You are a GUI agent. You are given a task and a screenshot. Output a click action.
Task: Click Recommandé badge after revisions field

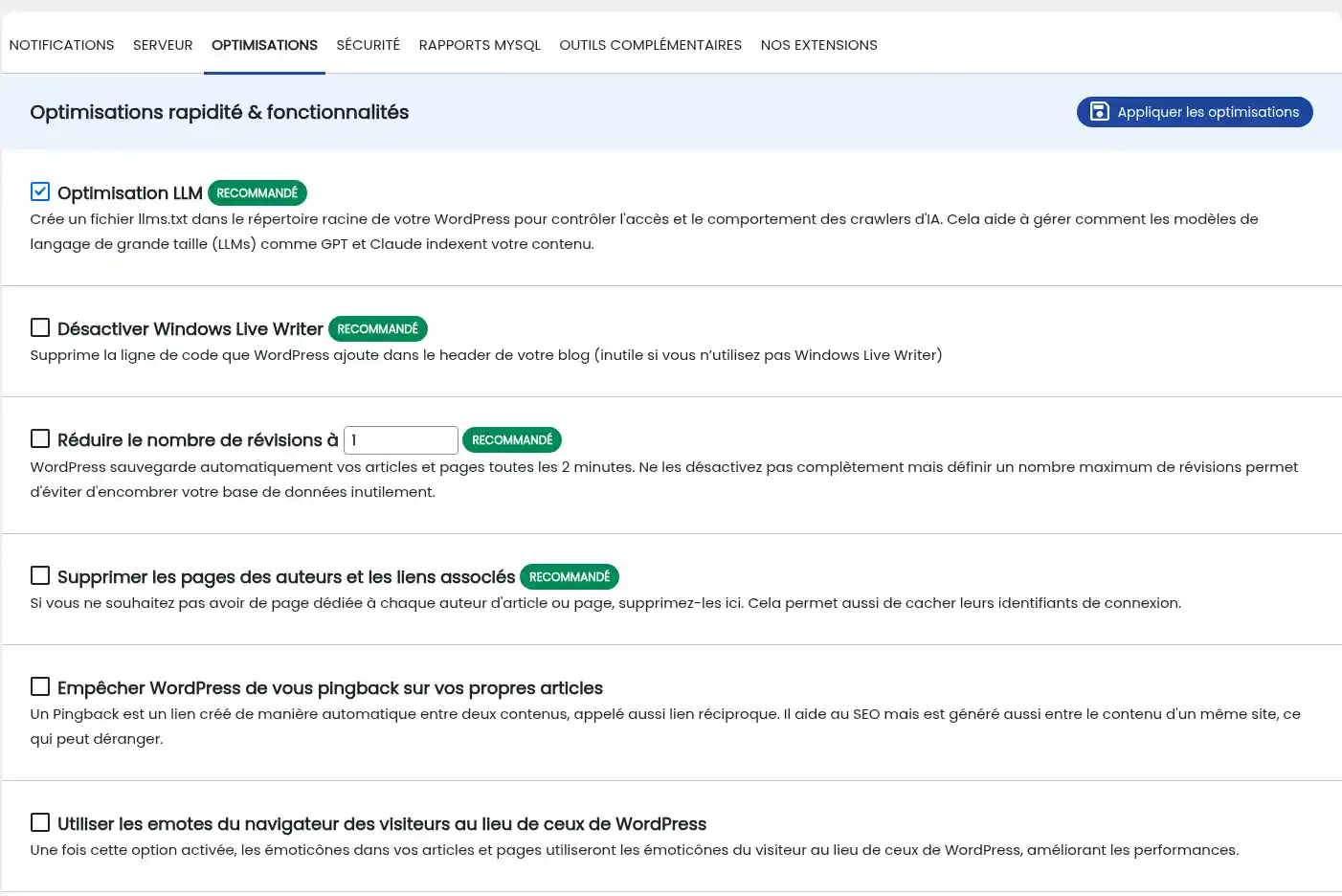pos(512,440)
